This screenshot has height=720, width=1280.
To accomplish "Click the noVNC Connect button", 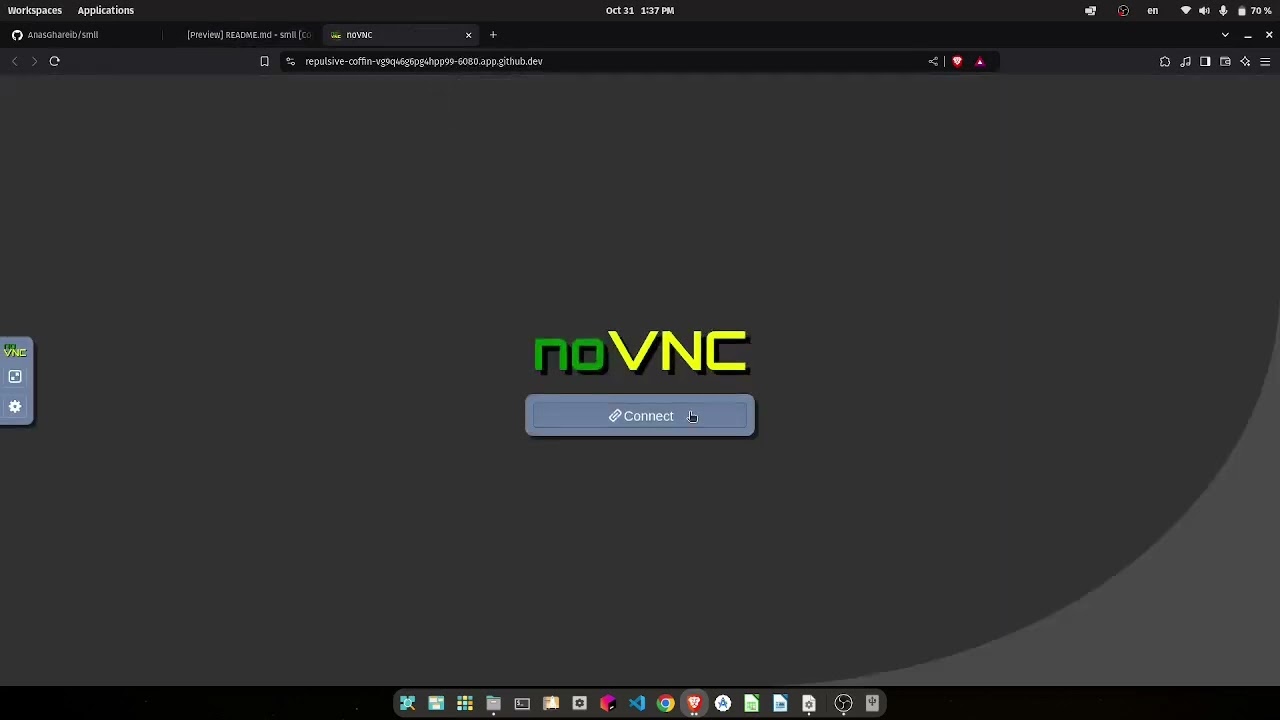I will (640, 416).
